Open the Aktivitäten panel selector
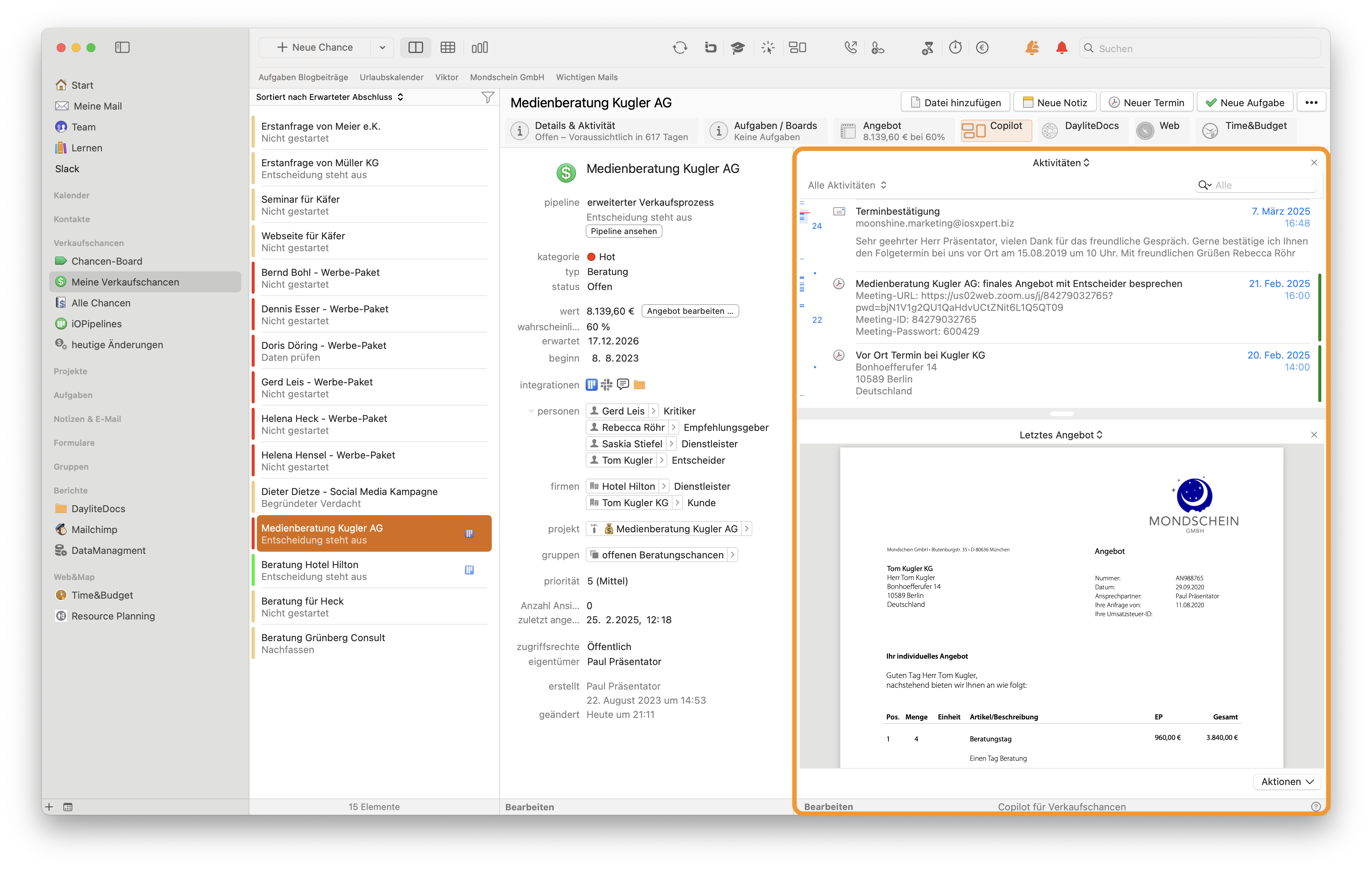This screenshot has width=1372, height=870. (x=1061, y=163)
